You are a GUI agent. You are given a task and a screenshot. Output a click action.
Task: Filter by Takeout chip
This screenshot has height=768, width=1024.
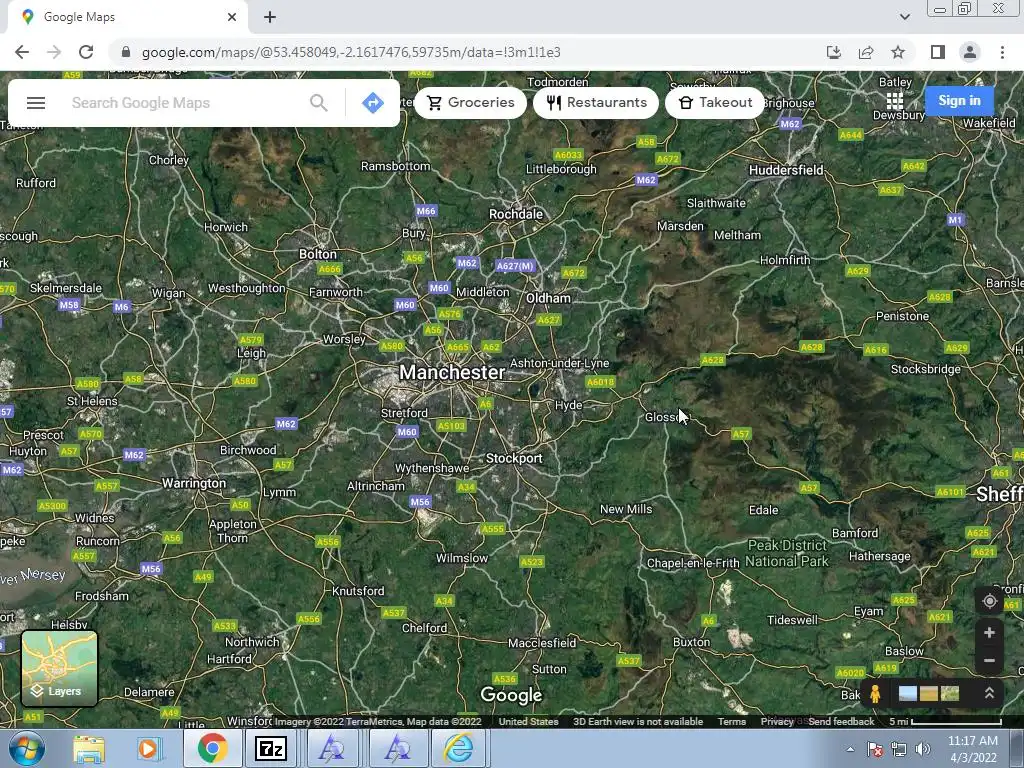[x=714, y=103]
